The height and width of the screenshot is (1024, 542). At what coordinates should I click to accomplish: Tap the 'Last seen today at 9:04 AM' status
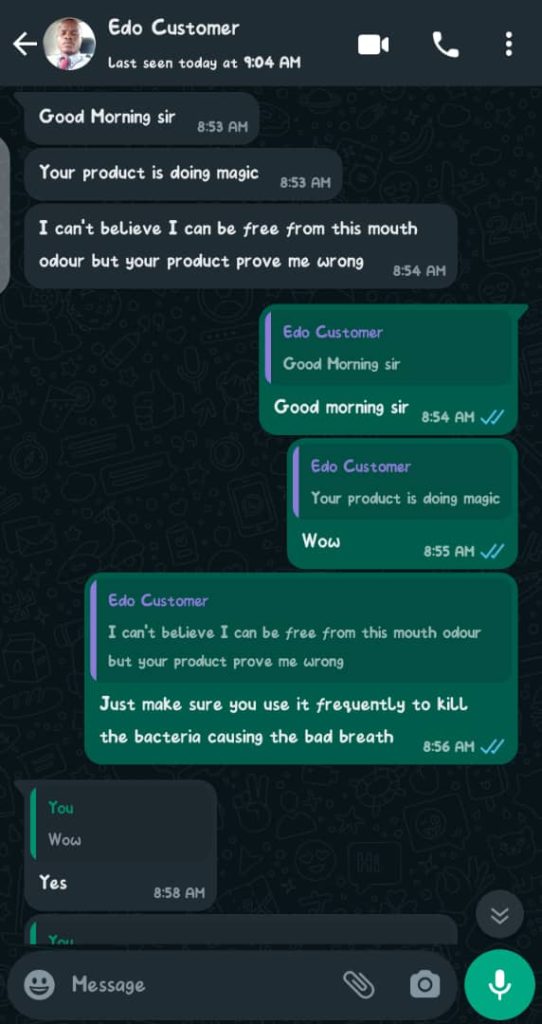(x=204, y=63)
